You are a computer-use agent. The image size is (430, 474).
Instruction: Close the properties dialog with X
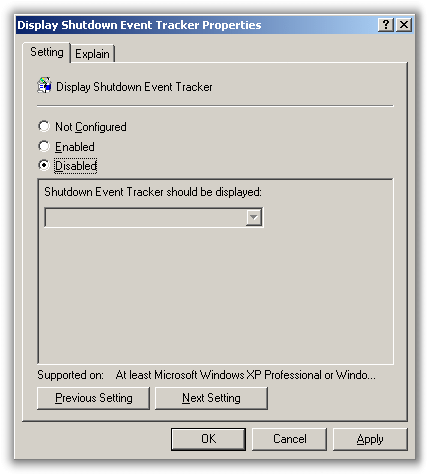coord(404,25)
